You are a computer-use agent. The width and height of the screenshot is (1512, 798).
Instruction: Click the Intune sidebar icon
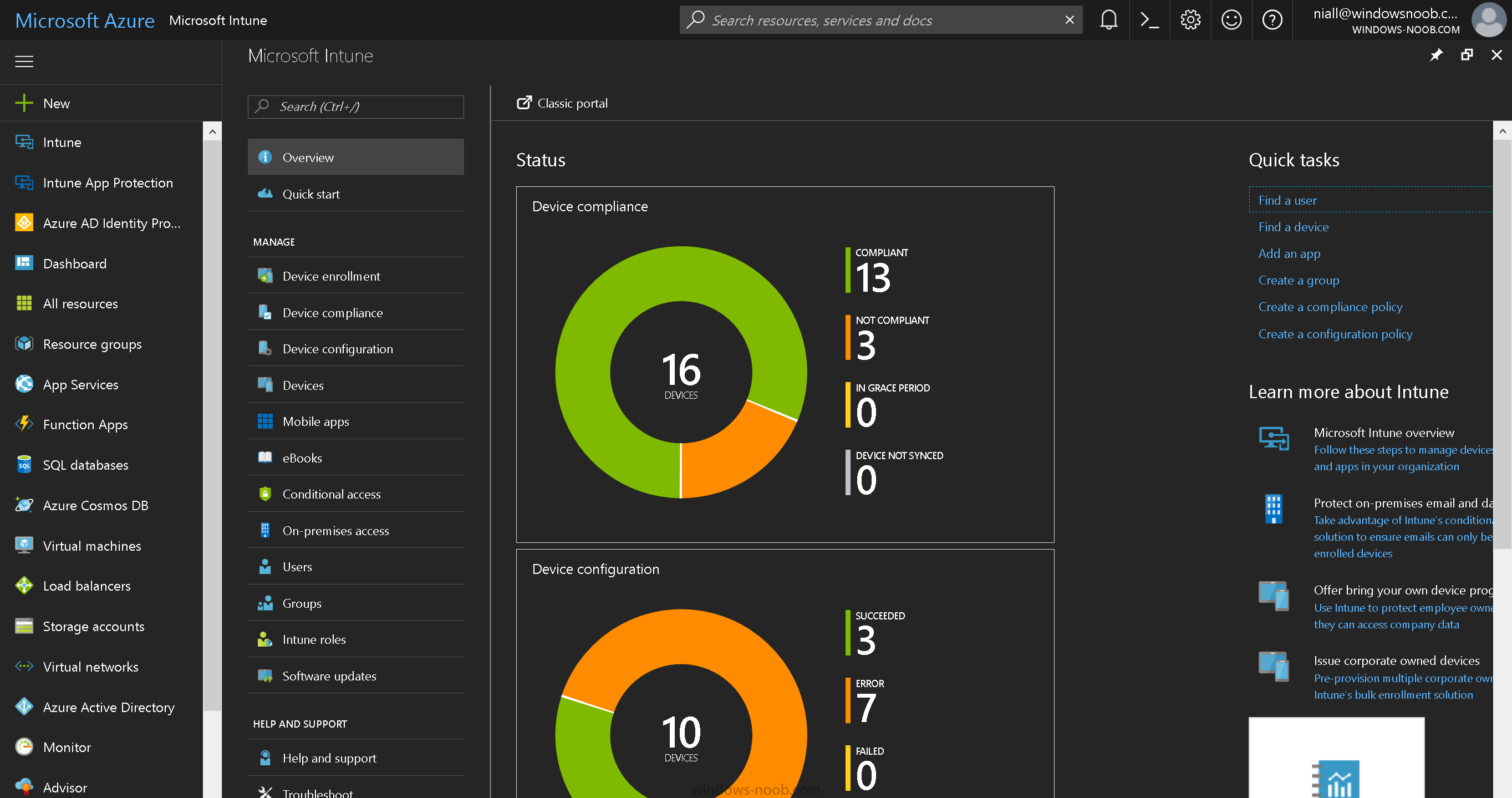[24, 142]
